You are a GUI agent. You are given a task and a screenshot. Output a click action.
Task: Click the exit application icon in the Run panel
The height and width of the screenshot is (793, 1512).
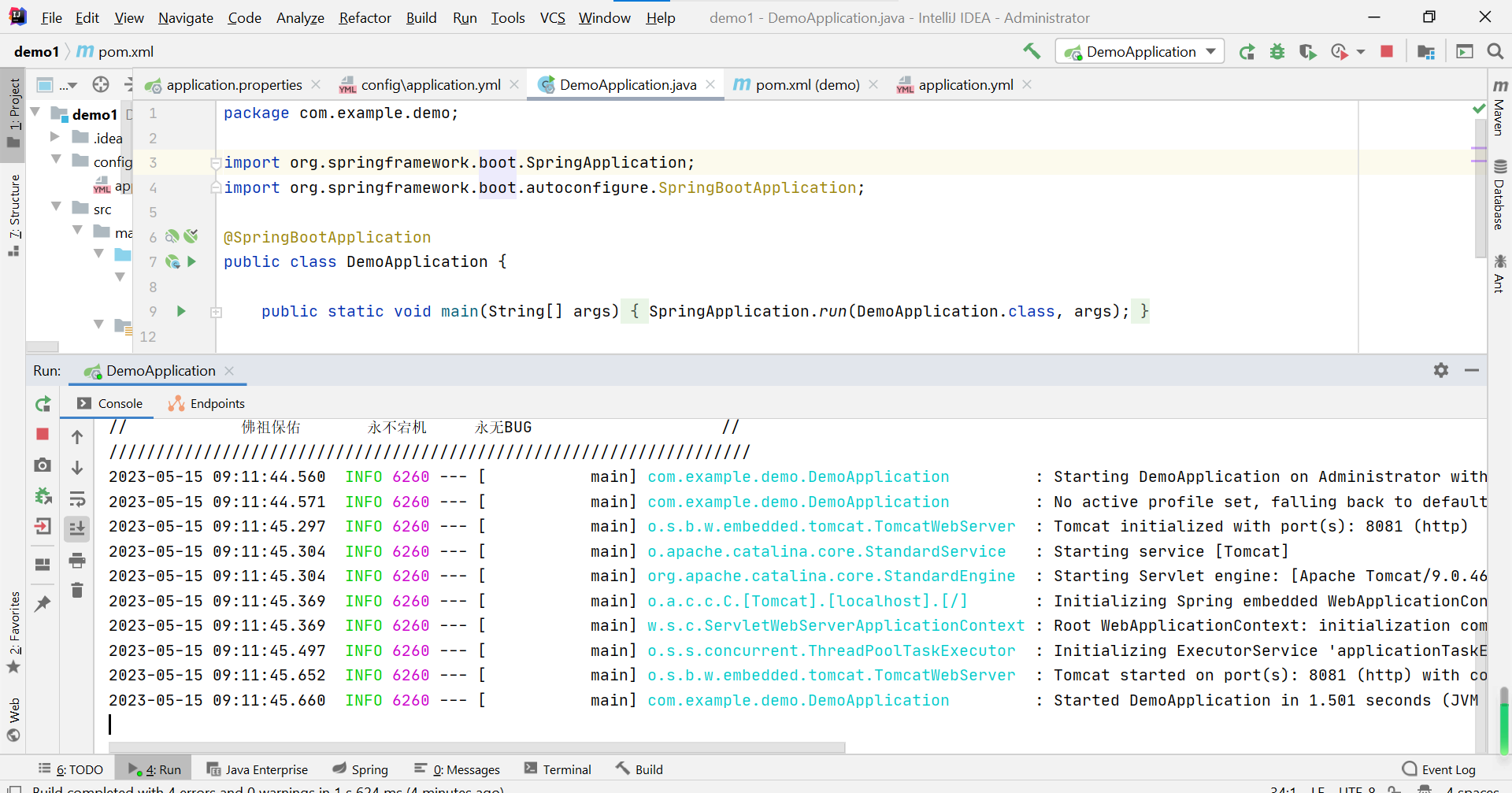(x=43, y=526)
